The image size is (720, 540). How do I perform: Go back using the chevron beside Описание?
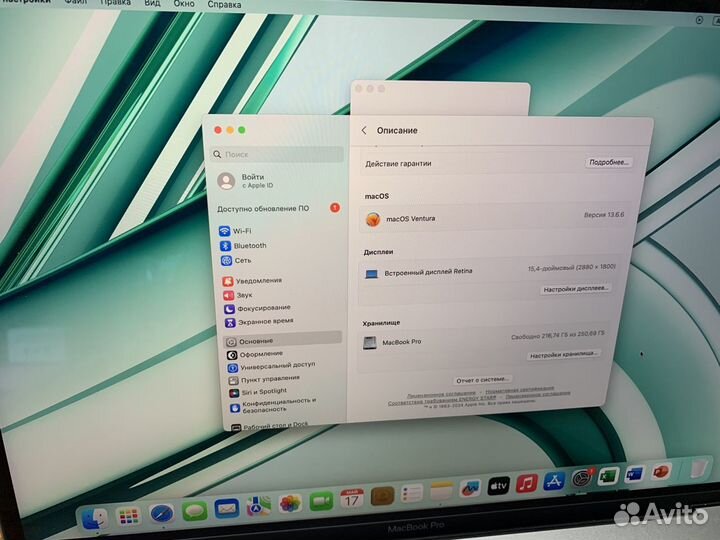[x=364, y=130]
